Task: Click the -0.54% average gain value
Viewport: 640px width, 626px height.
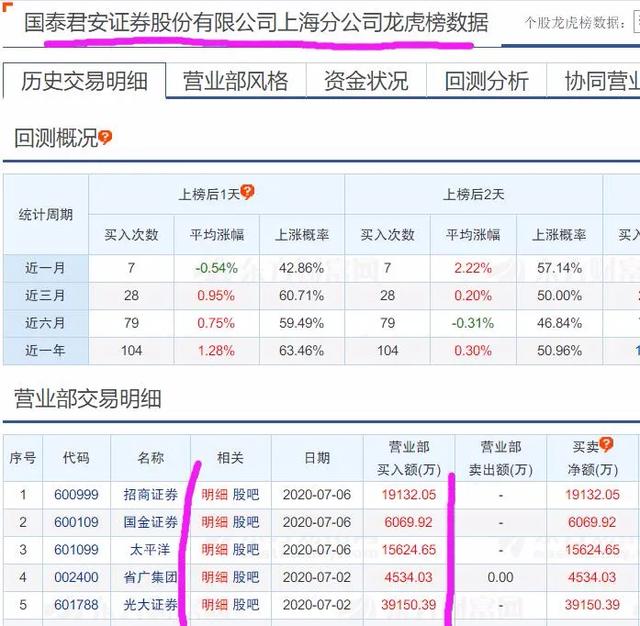Action: tap(216, 268)
